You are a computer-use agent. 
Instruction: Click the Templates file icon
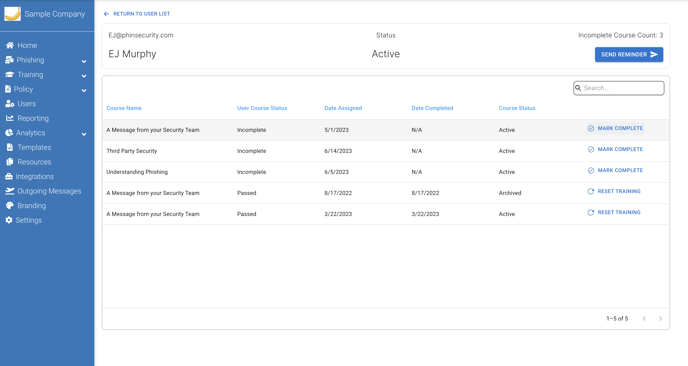click(x=10, y=147)
